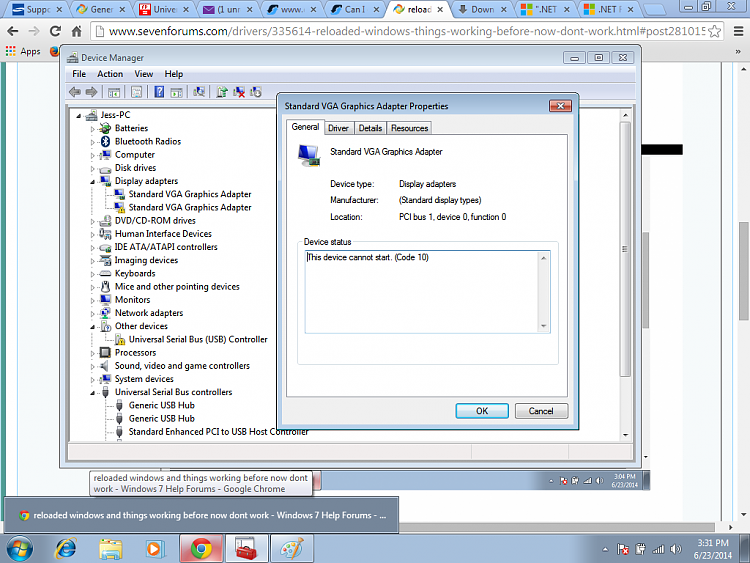This screenshot has width=750, height=563.
Task: Click the Back arrow in Device Manager toolbar
Action: coord(75,92)
